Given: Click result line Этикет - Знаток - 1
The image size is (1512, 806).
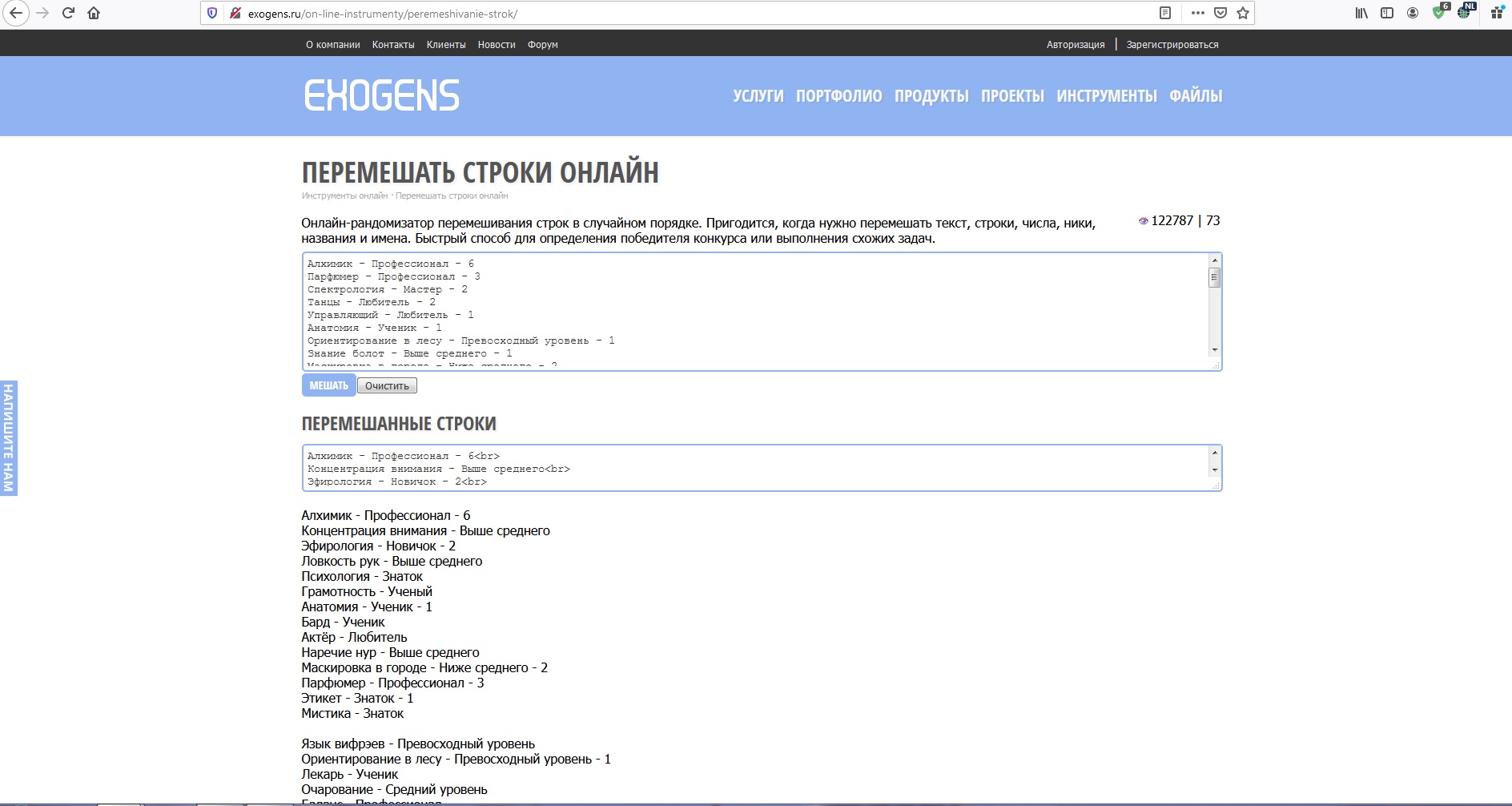Looking at the screenshot, I should (357, 698).
